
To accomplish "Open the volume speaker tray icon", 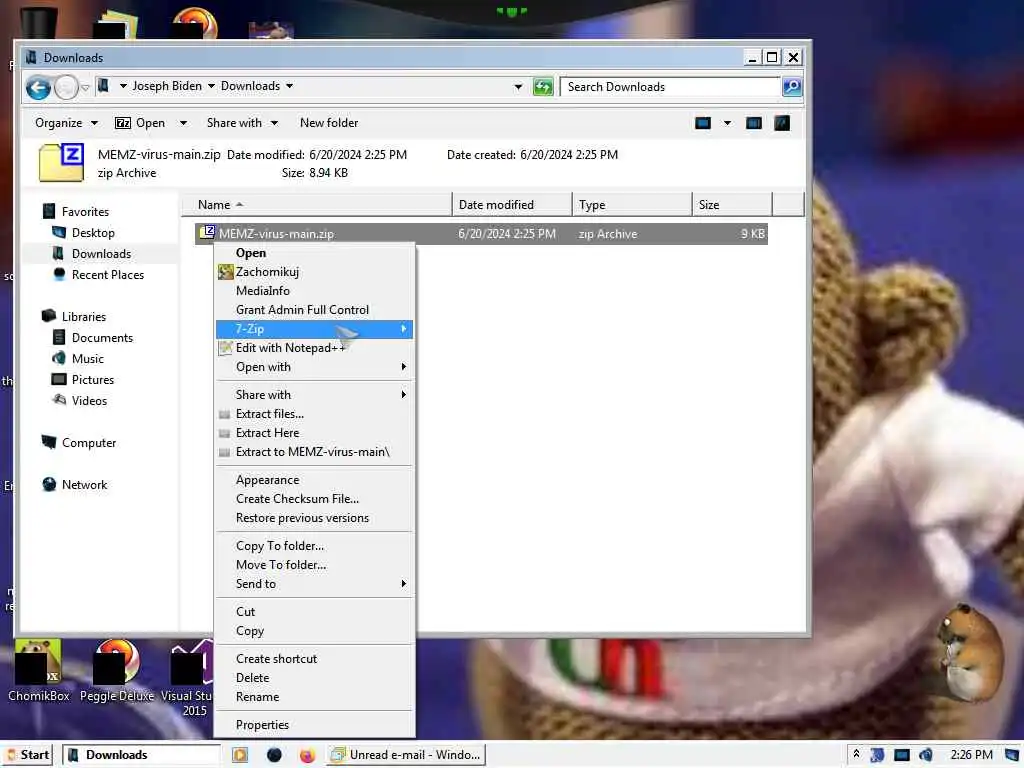I will click(925, 755).
